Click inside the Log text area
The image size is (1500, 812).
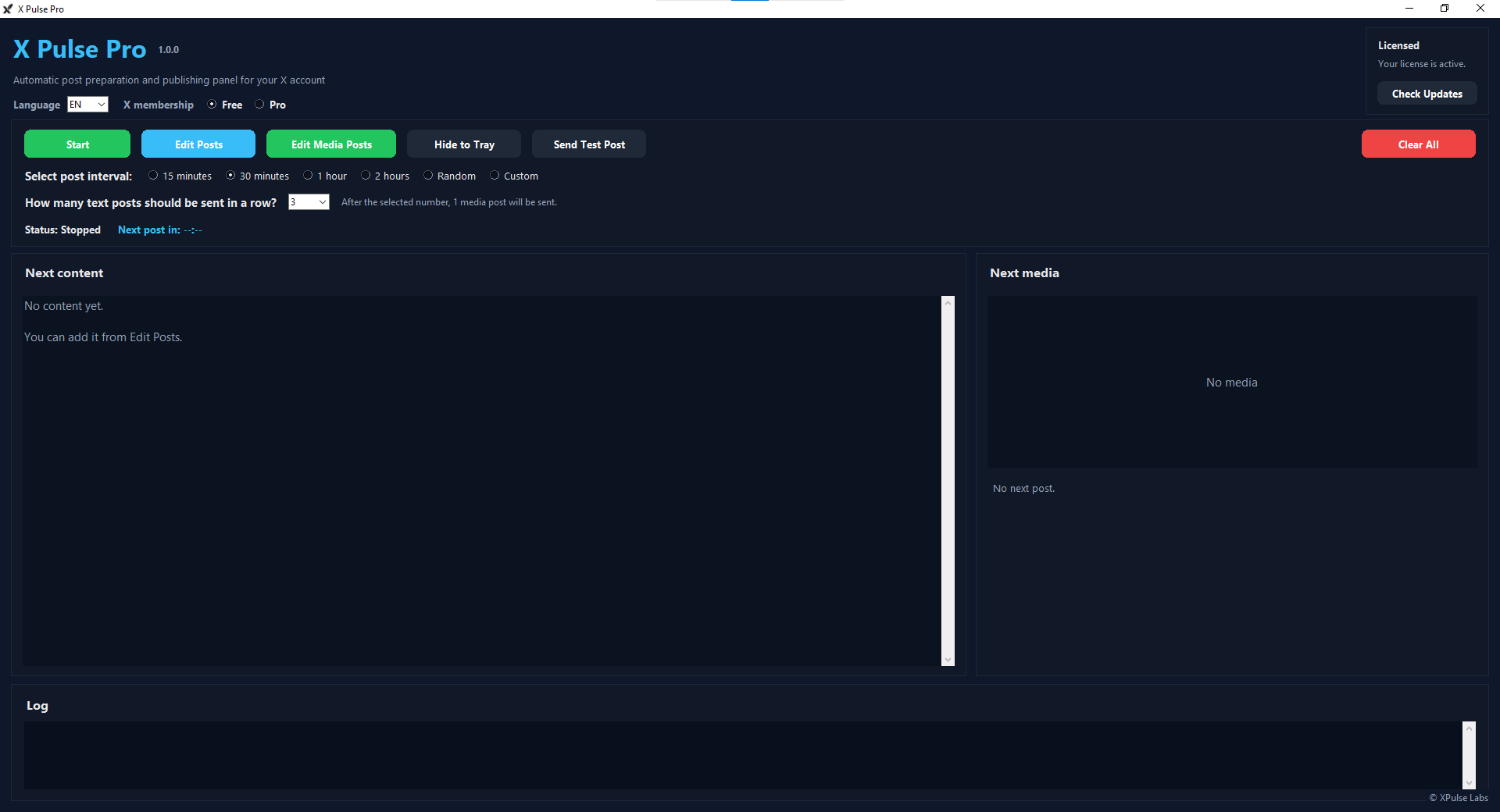click(742, 755)
